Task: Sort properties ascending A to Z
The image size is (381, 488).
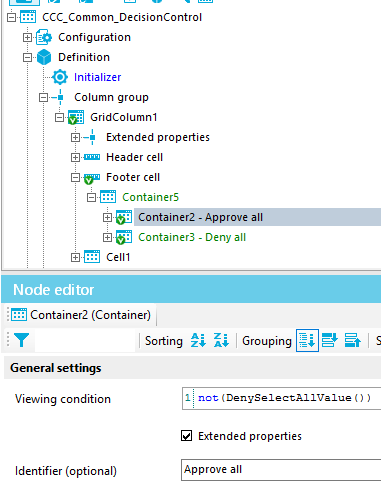Action: pos(198,340)
